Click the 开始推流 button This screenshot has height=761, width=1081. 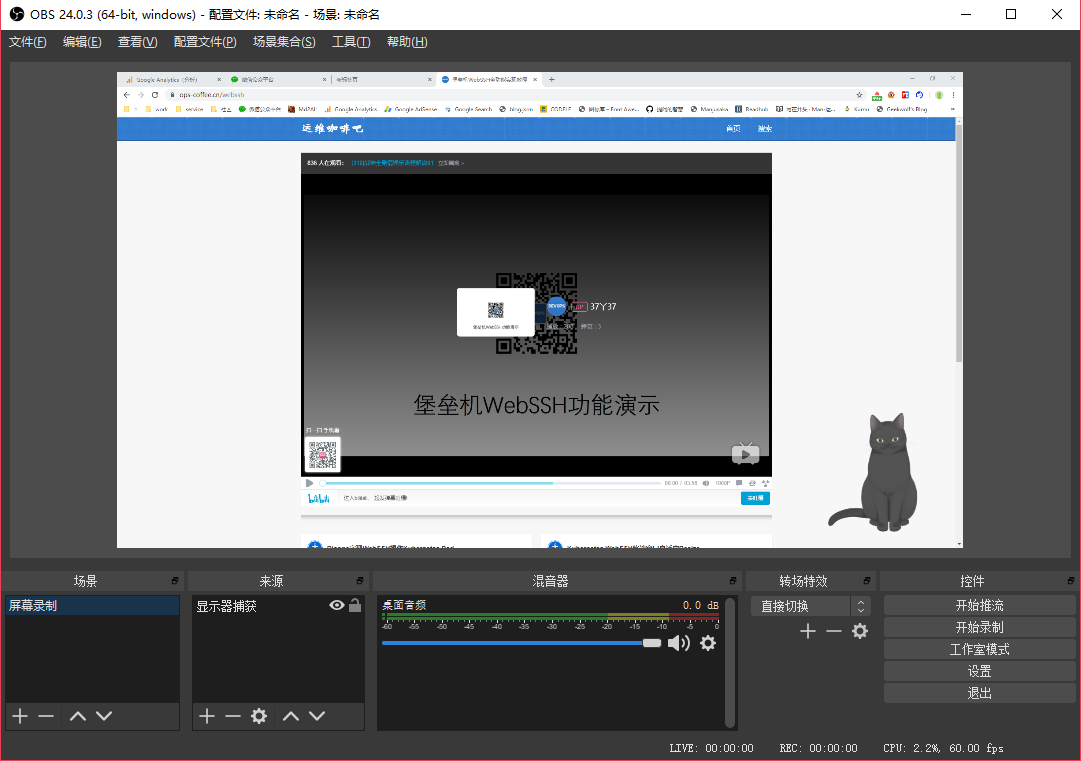[x=979, y=606]
